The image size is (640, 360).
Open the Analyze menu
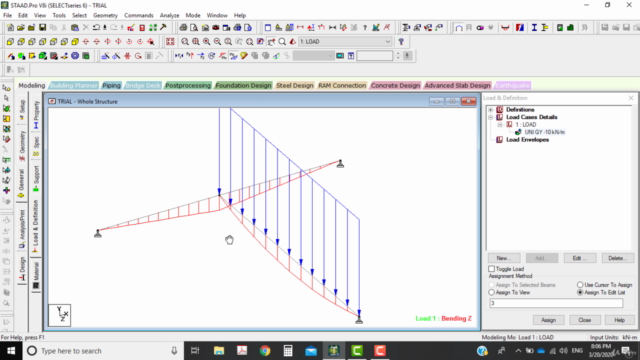tap(169, 16)
